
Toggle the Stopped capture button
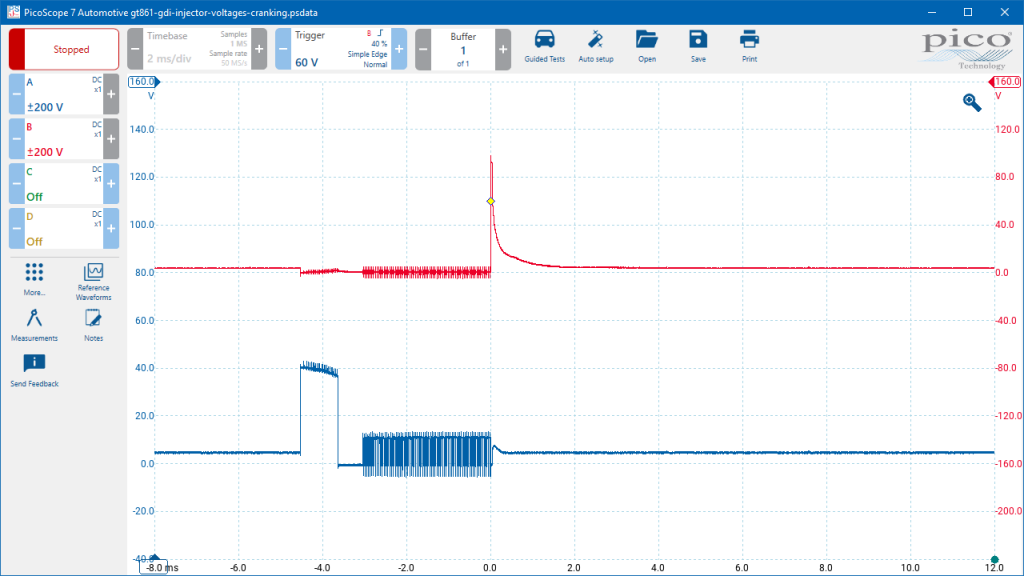point(64,49)
